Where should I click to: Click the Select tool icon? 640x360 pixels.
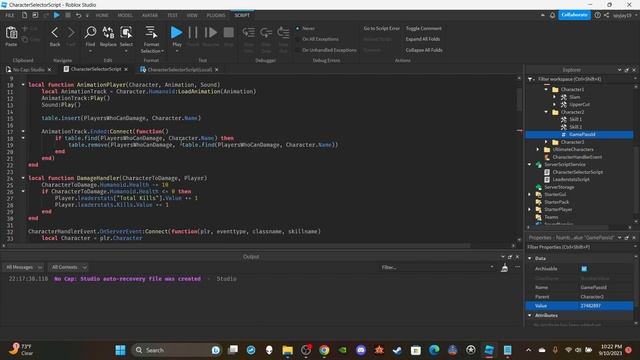tap(126, 33)
